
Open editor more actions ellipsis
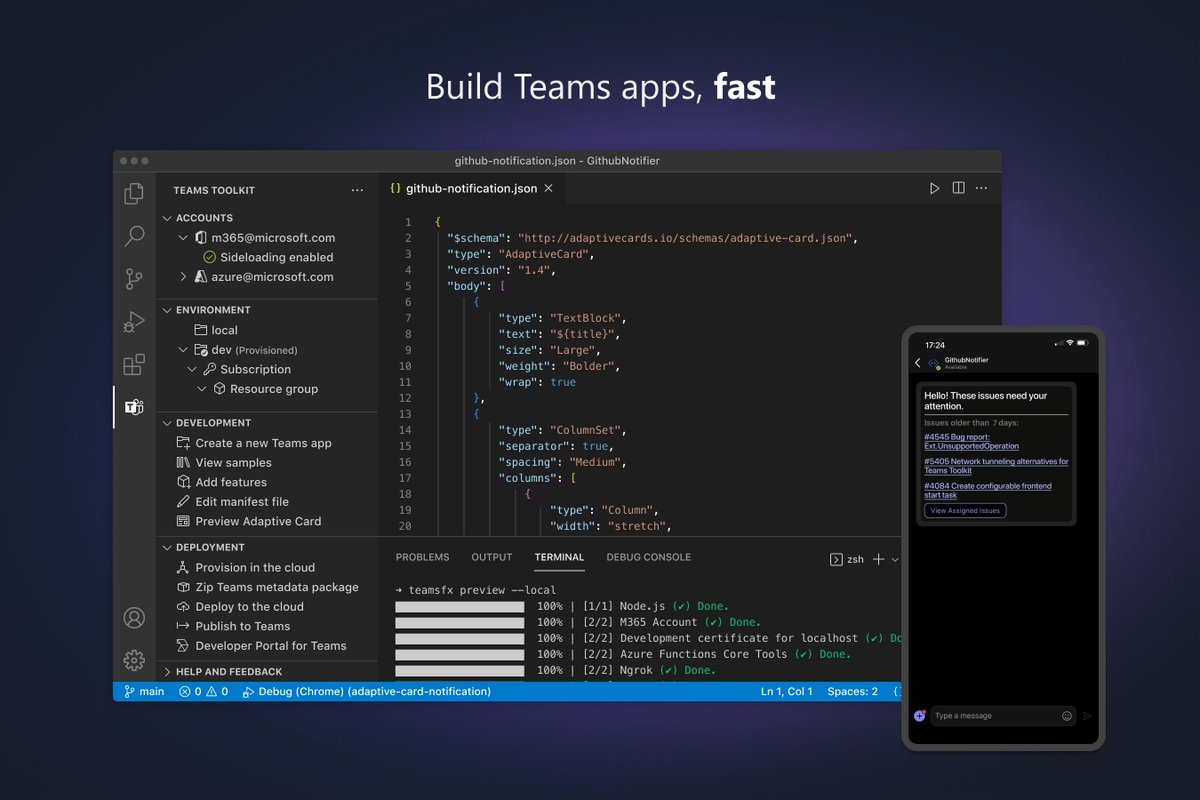(981, 188)
